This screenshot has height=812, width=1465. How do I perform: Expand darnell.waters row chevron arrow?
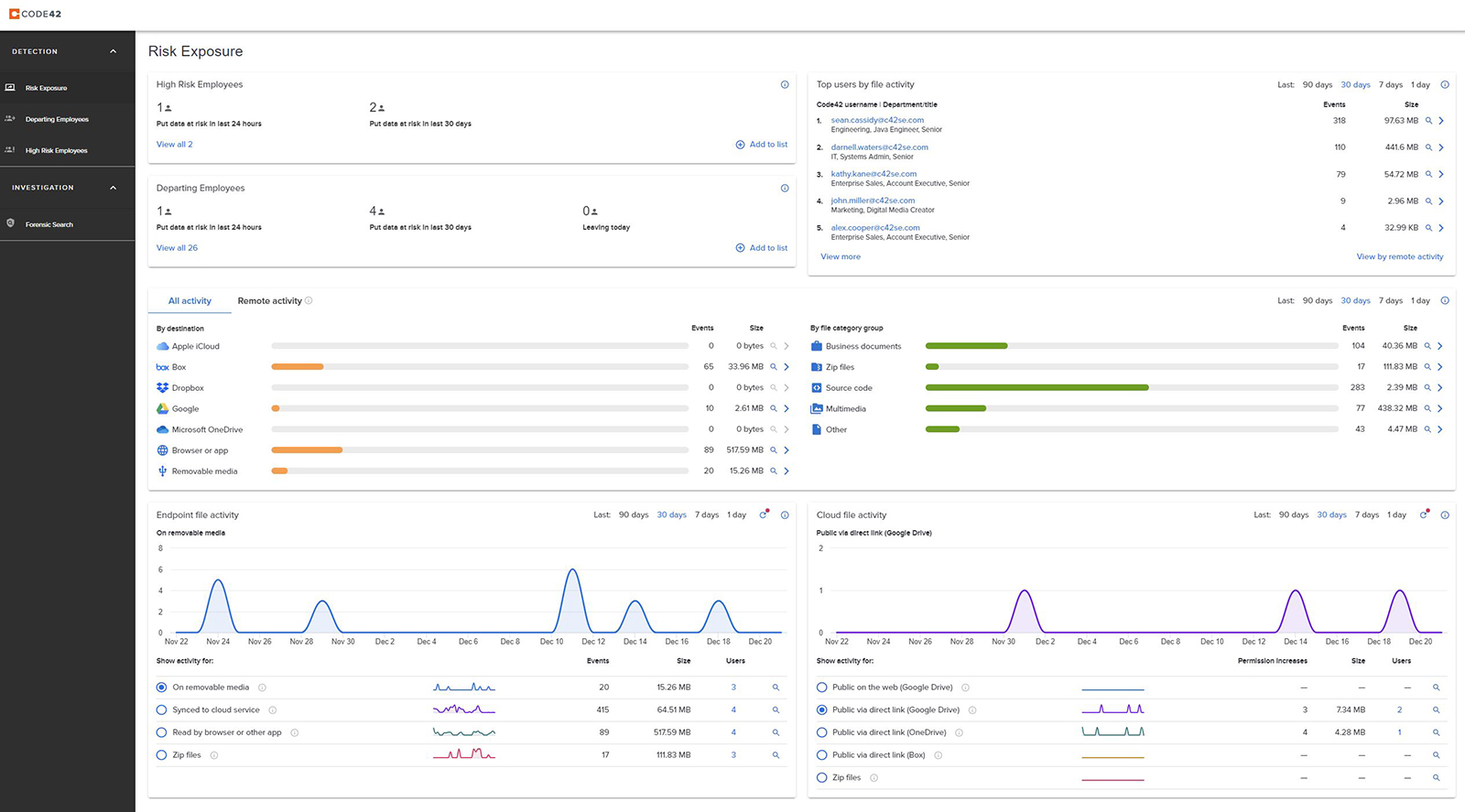tap(1441, 147)
